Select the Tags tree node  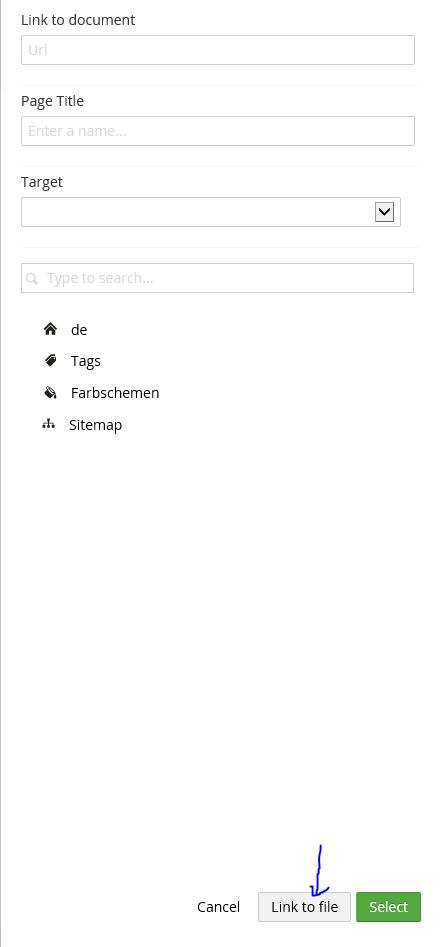click(86, 361)
